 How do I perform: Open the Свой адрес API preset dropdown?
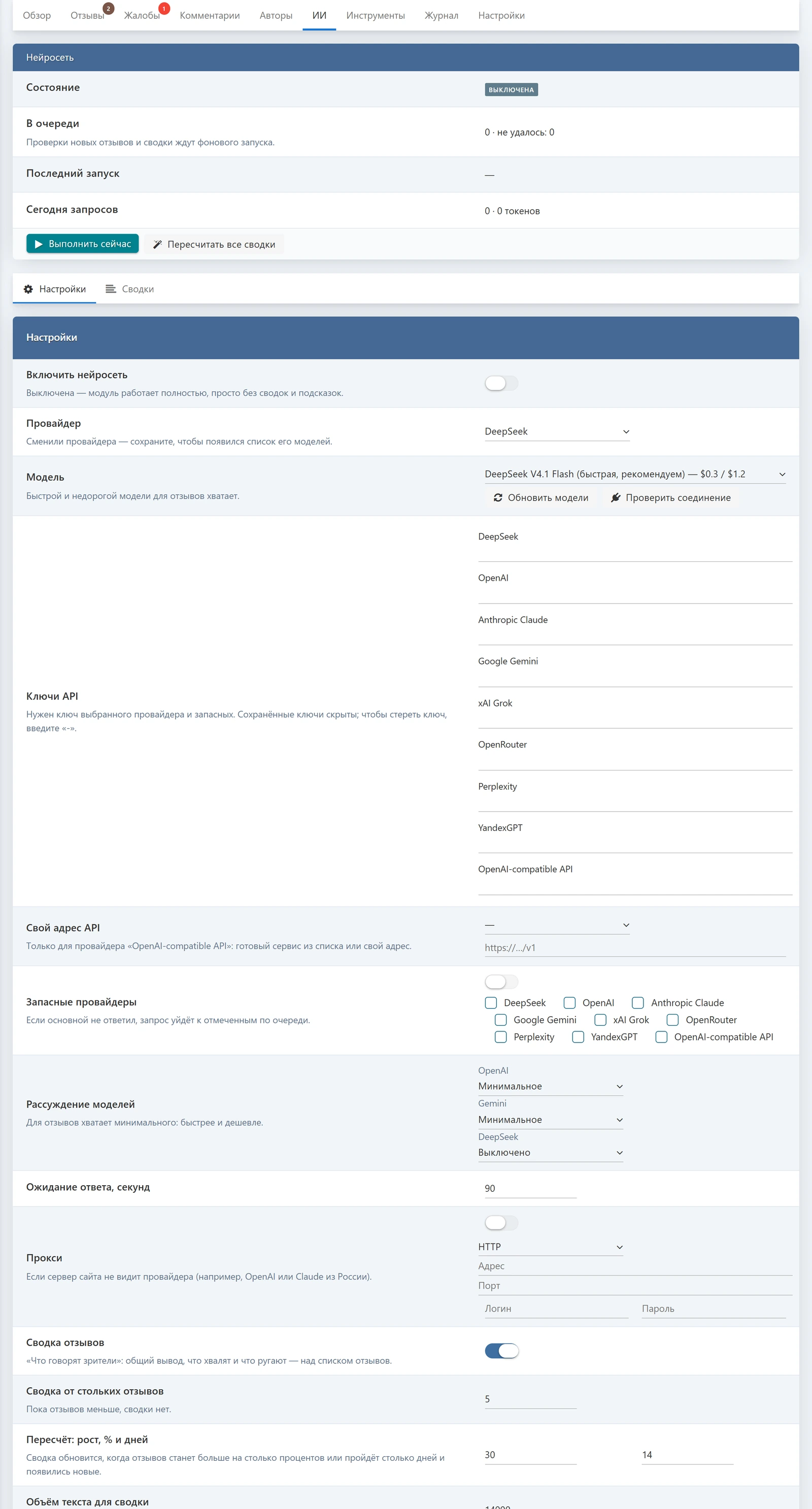(557, 925)
